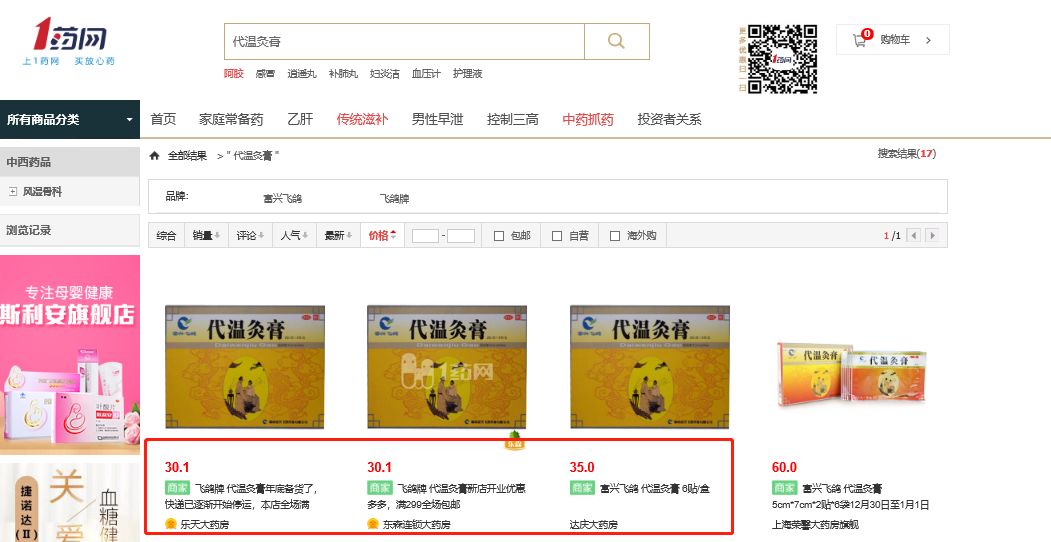Expand 所有商品分类 dropdown
Image resolution: width=1051 pixels, height=542 pixels.
70,119
